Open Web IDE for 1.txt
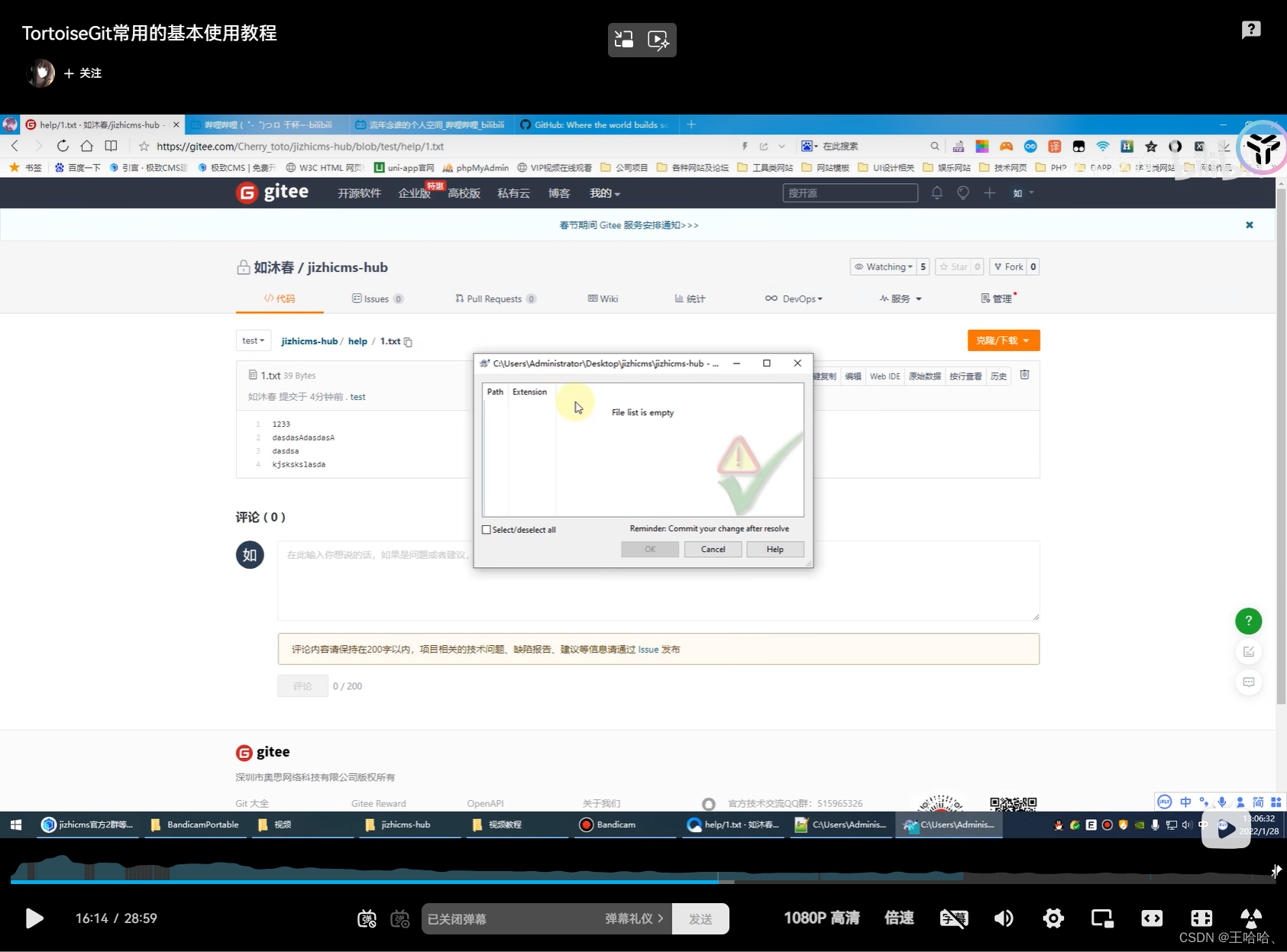Image resolution: width=1287 pixels, height=952 pixels. (x=884, y=376)
